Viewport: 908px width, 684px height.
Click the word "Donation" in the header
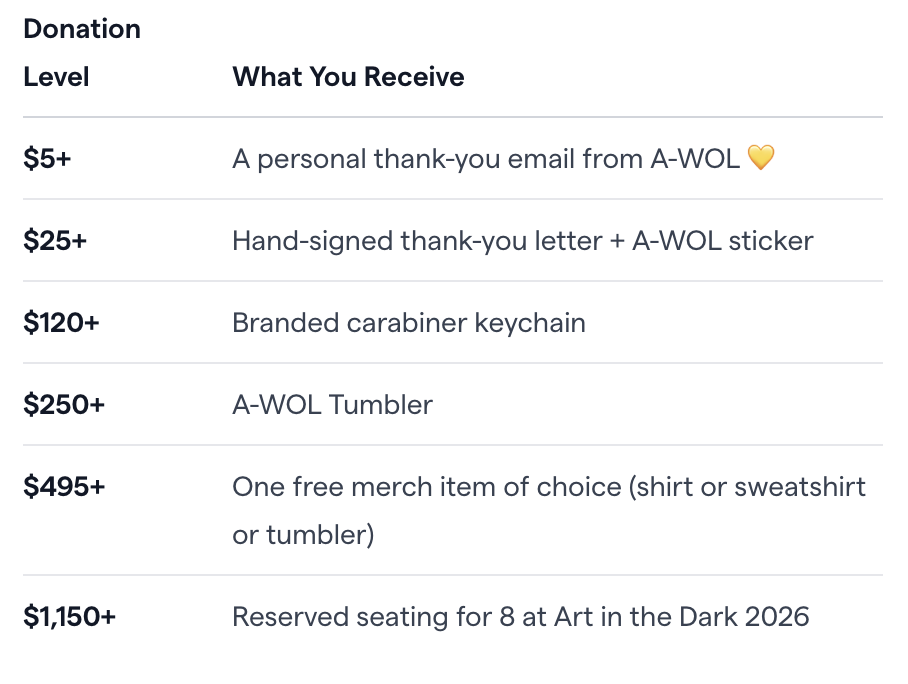82,29
